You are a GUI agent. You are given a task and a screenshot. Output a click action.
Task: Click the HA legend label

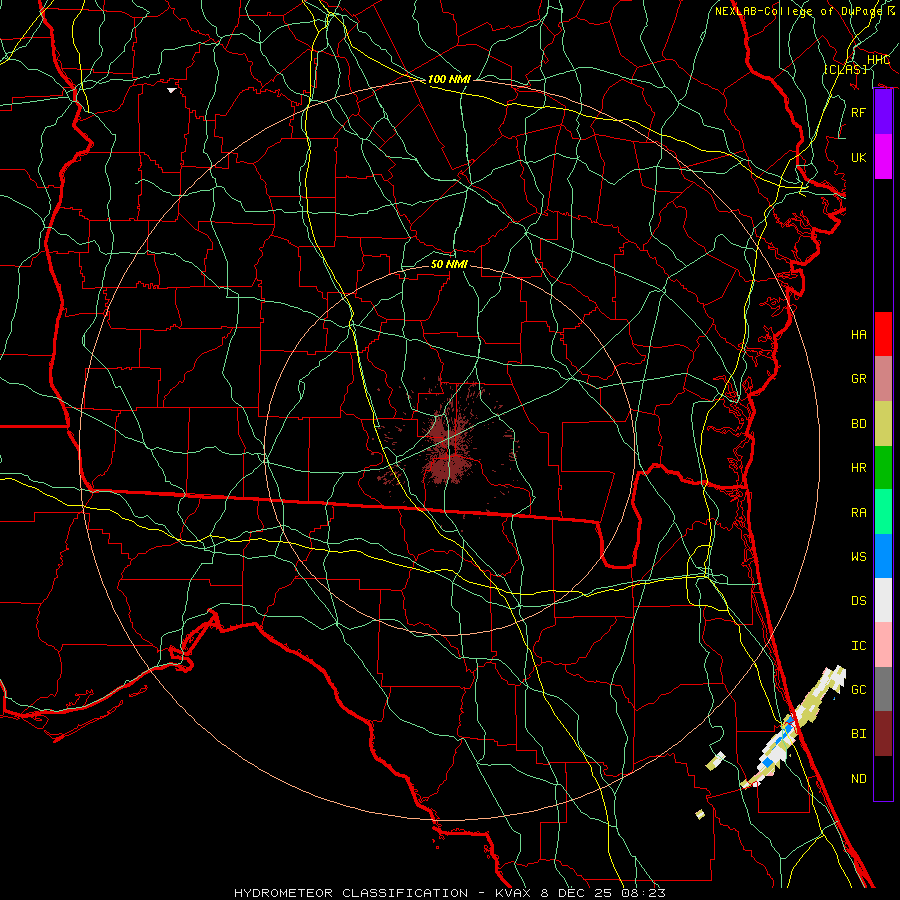click(859, 334)
